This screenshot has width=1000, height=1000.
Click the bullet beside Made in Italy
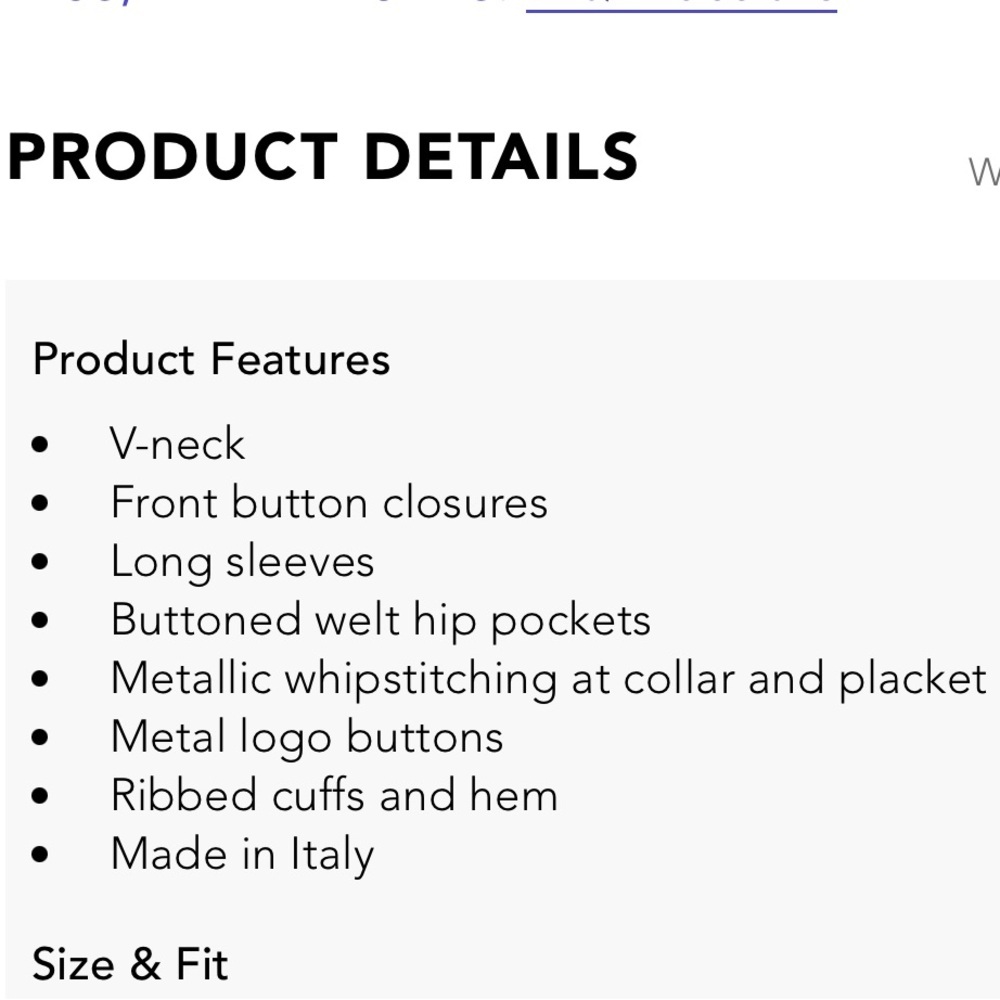40,856
